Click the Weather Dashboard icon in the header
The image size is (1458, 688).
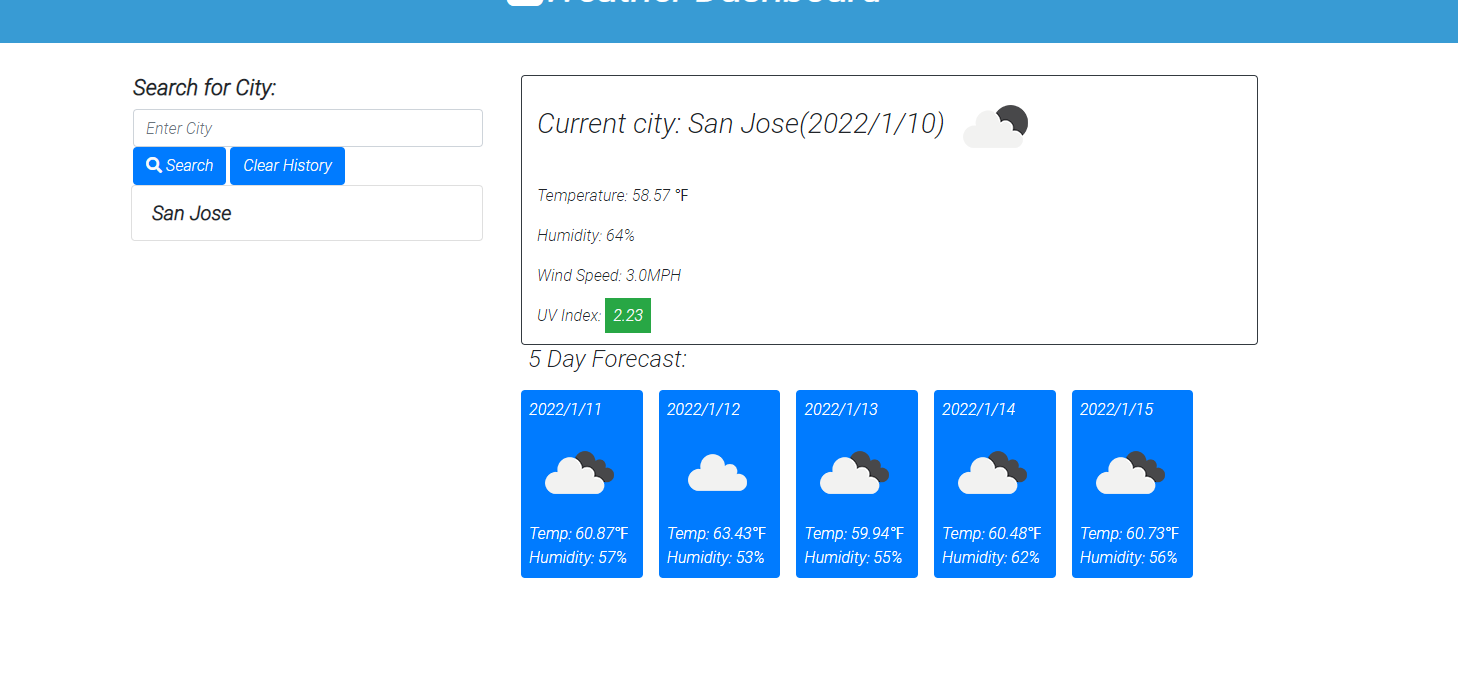click(x=524, y=2)
